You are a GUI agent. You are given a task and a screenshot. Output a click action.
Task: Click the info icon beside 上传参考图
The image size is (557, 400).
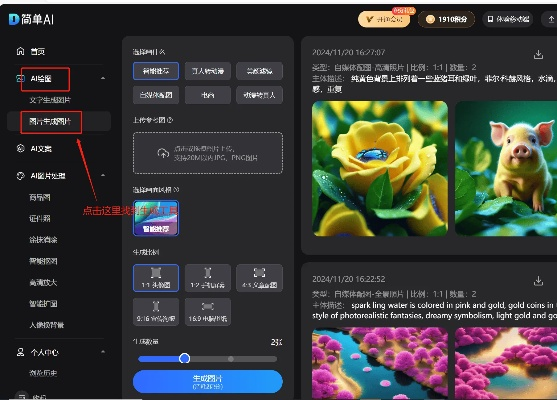pos(170,120)
